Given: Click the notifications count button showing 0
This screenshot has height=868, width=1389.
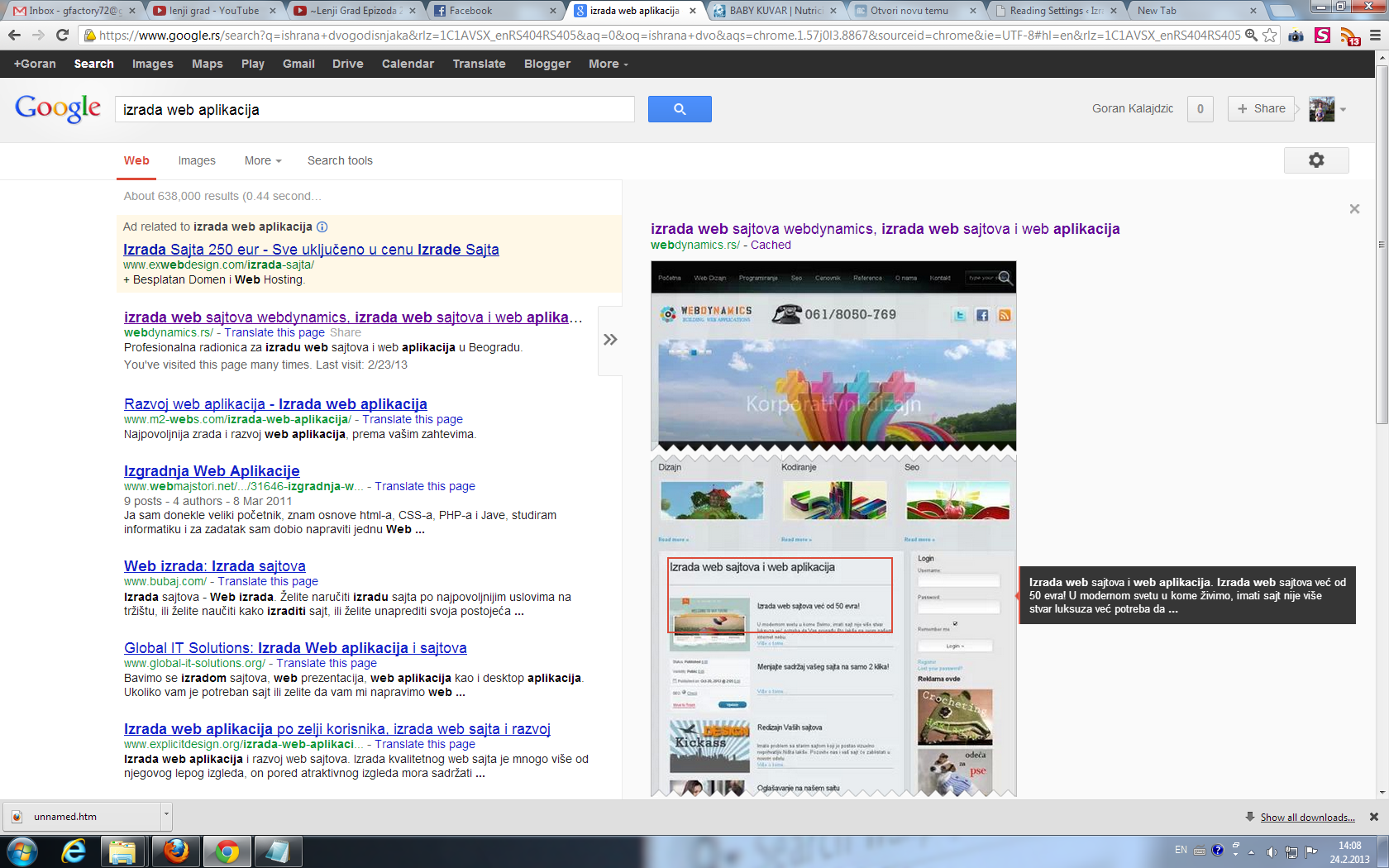Looking at the screenshot, I should (1200, 108).
